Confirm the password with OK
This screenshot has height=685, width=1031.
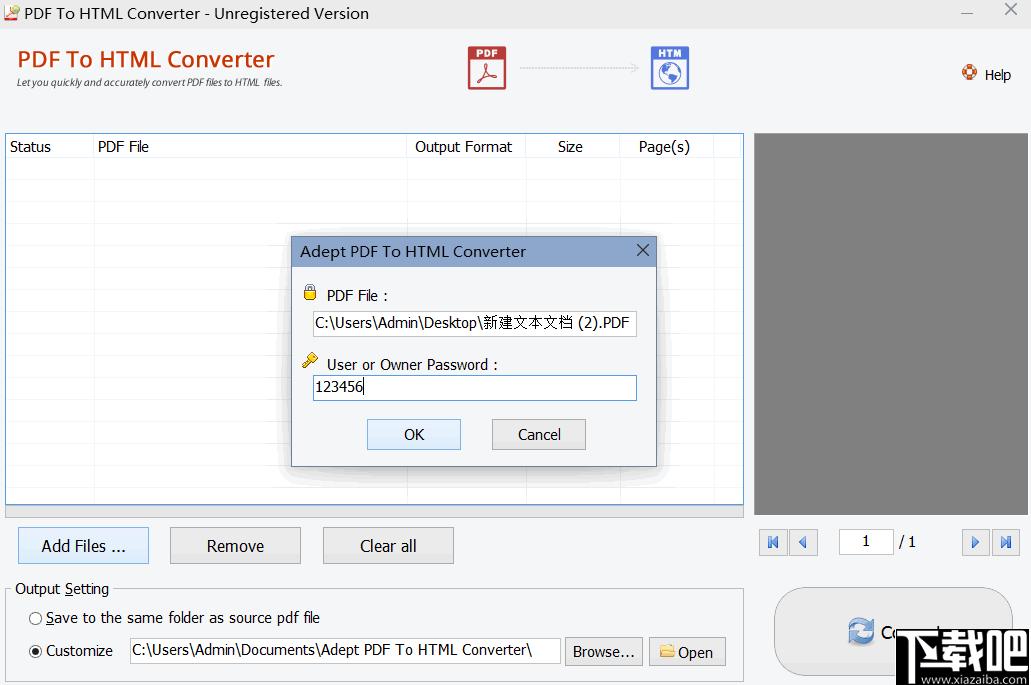click(414, 435)
